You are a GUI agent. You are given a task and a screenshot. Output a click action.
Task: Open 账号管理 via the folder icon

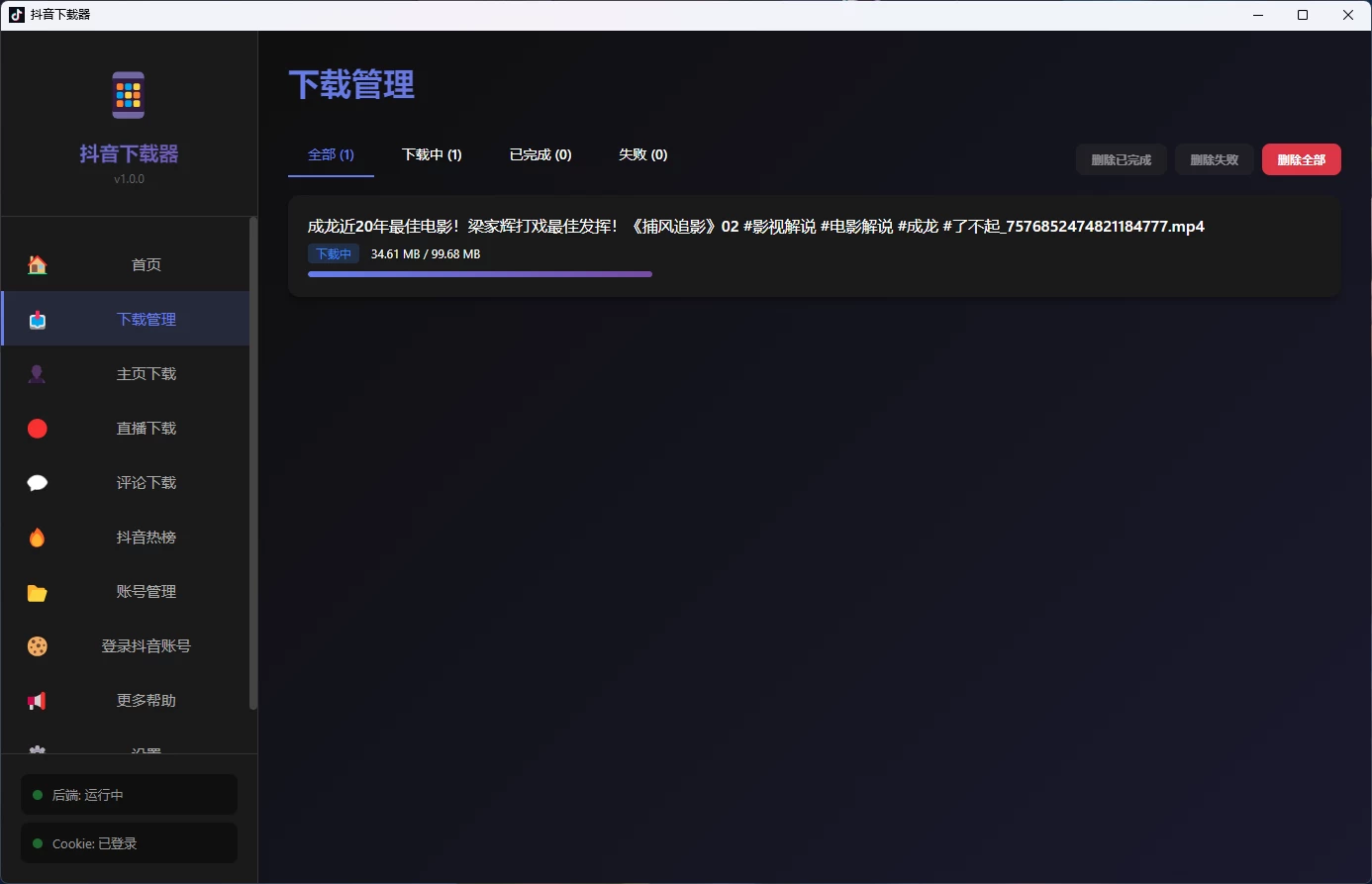click(37, 591)
